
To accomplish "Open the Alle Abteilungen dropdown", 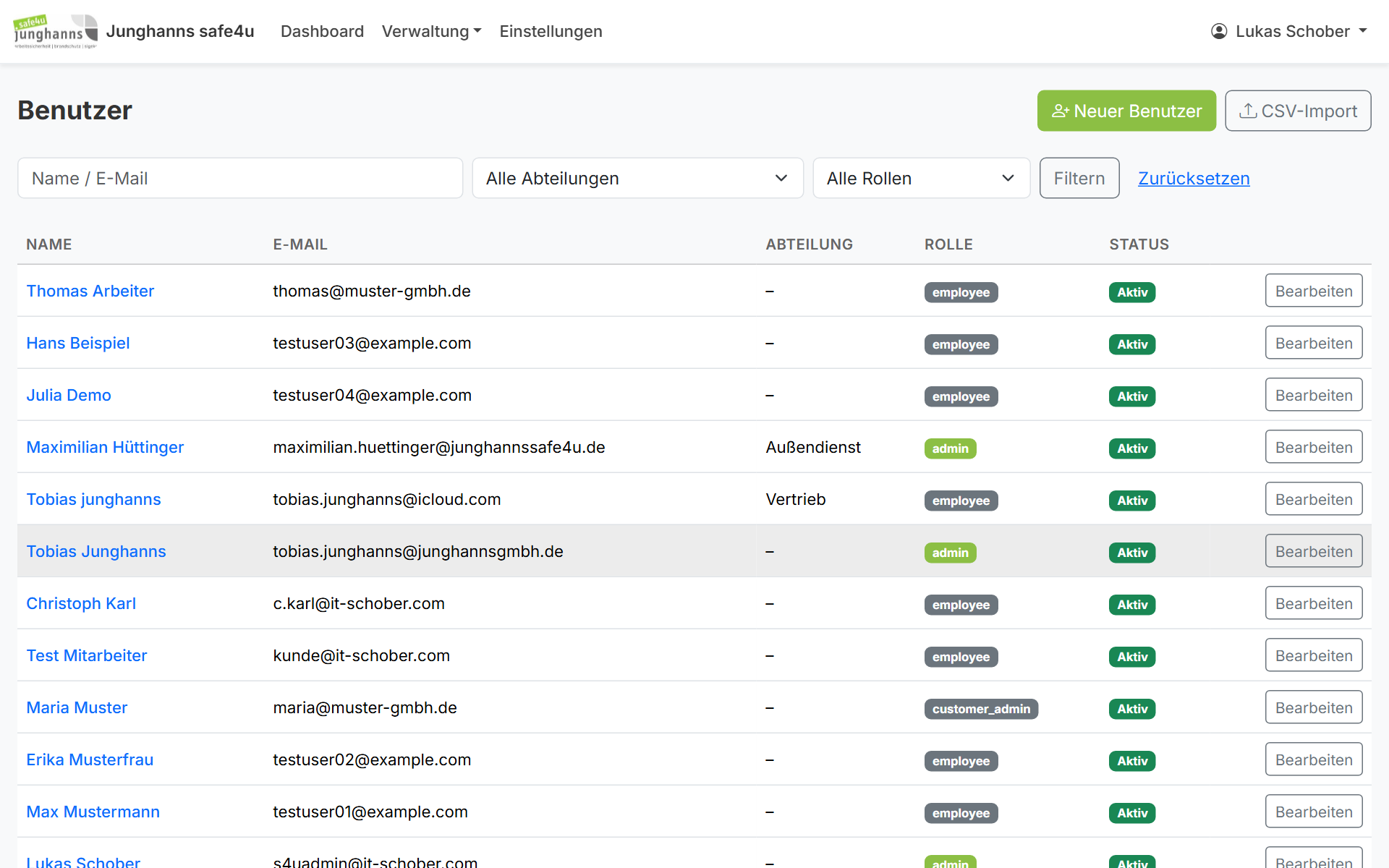I will coord(637,178).
